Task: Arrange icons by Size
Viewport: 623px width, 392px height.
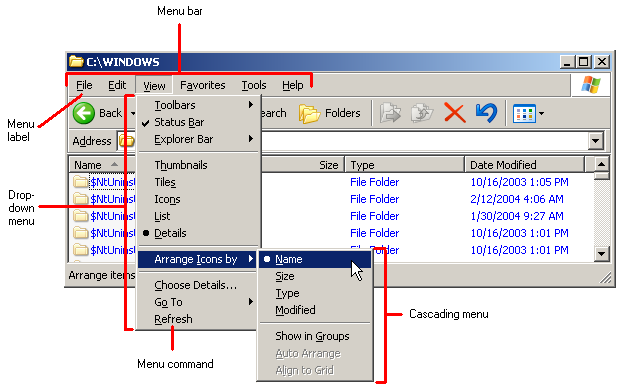Action: click(x=315, y=276)
